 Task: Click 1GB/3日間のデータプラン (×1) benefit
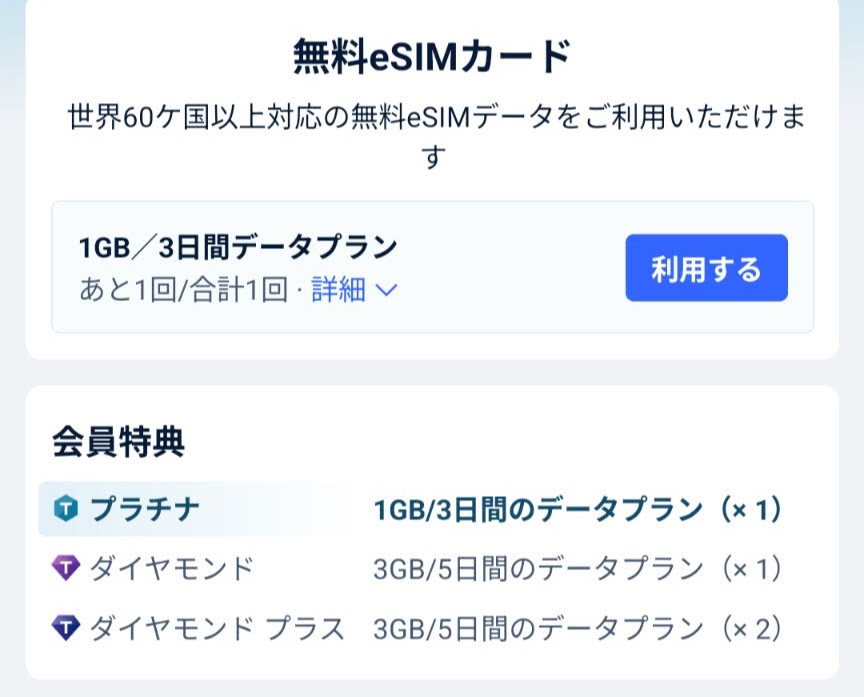pyautogui.click(x=577, y=509)
